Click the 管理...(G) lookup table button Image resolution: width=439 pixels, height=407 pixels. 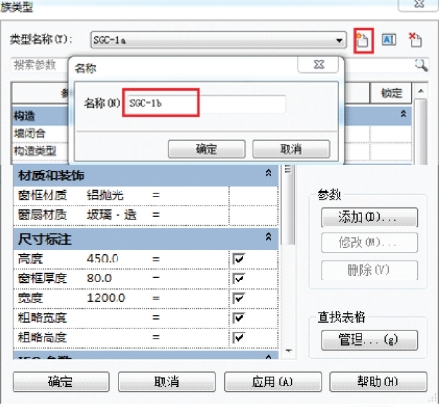tap(369, 340)
